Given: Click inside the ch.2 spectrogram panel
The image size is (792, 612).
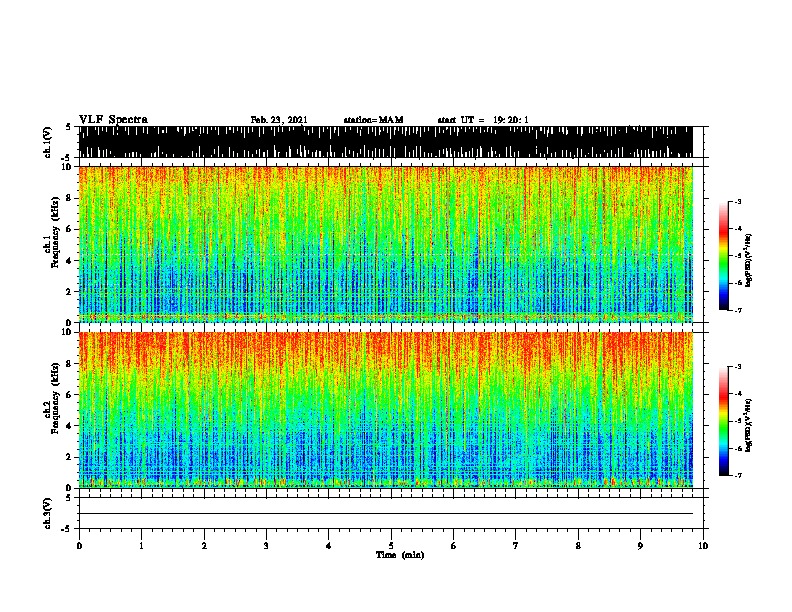Looking at the screenshot, I should tap(385, 410).
